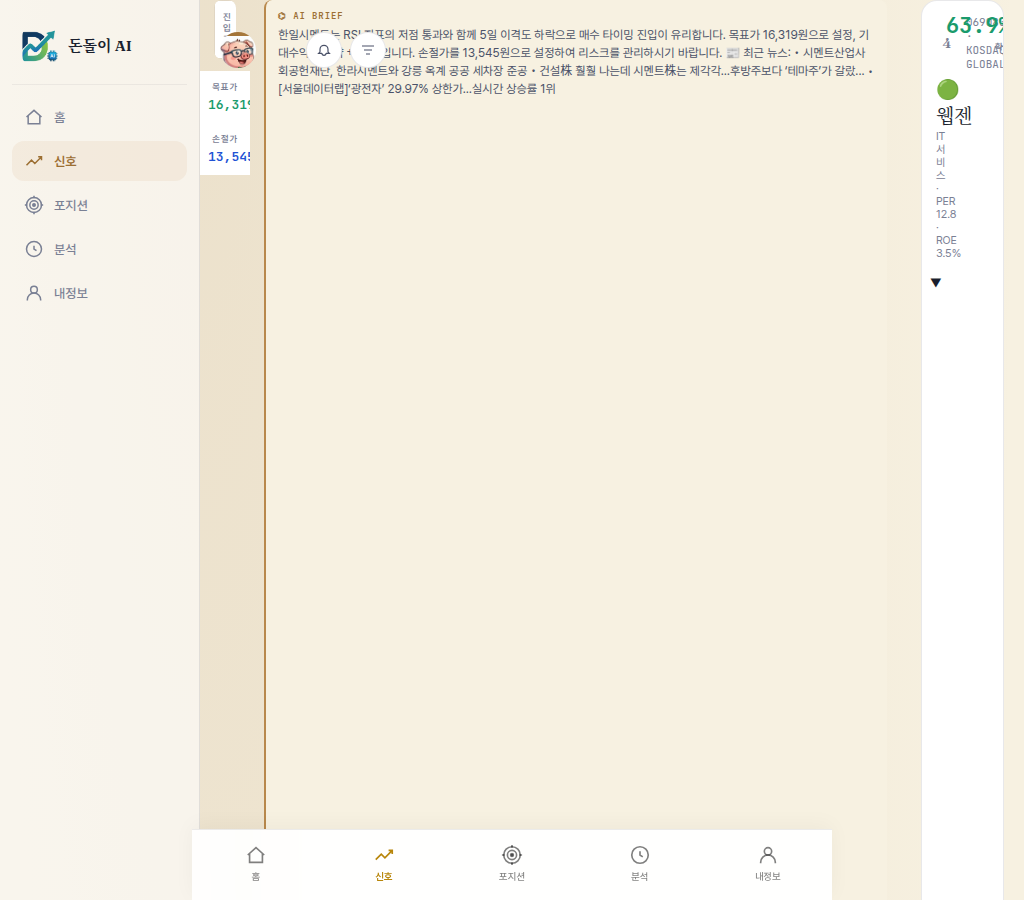Open notifications with the bell icon
Image resolution: width=1024 pixels, height=900 pixels.
(x=324, y=50)
